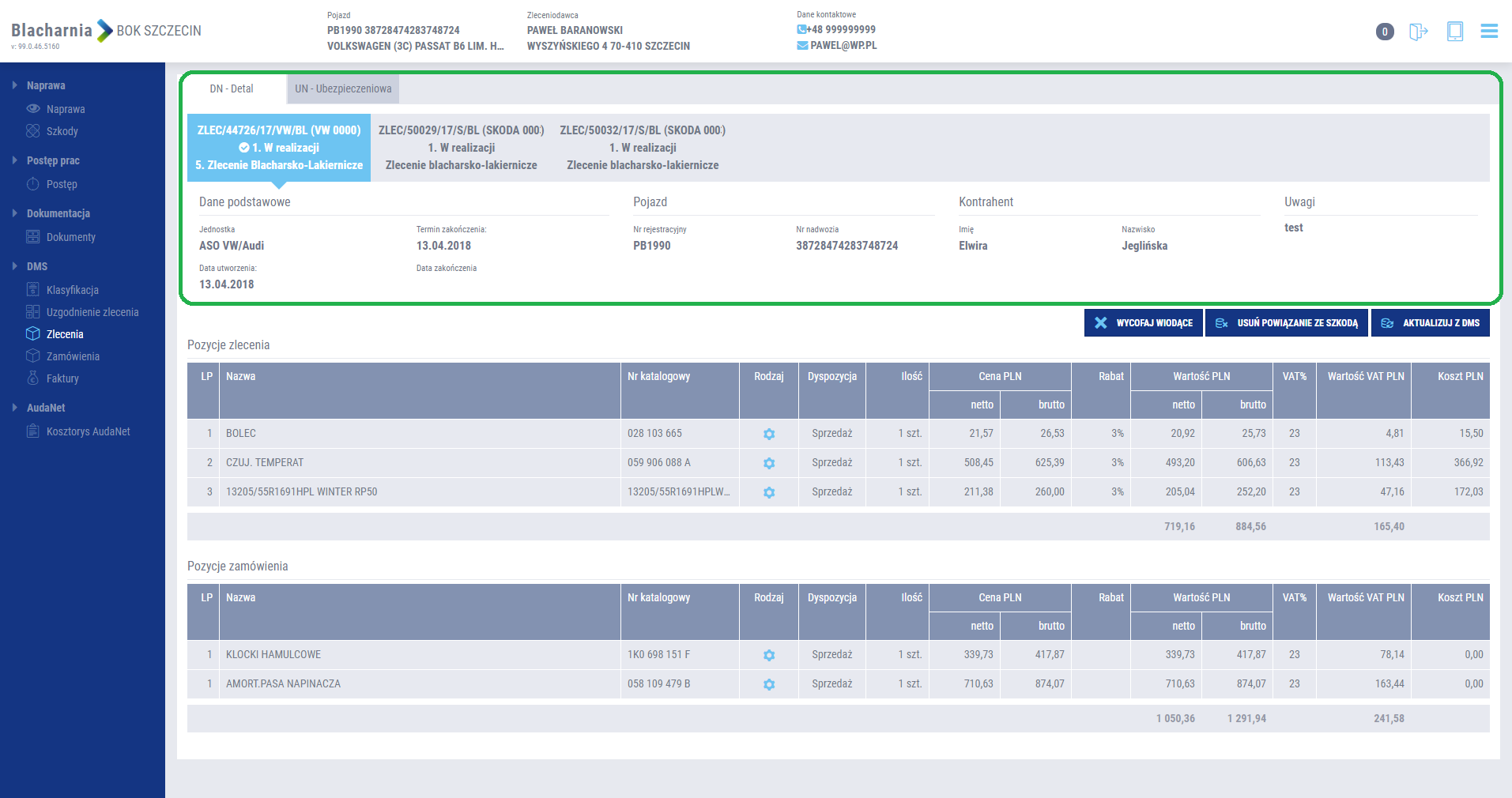Open Kosztorys AudaNet in the sidebar
Image resolution: width=1512 pixels, height=798 pixels.
pos(88,431)
